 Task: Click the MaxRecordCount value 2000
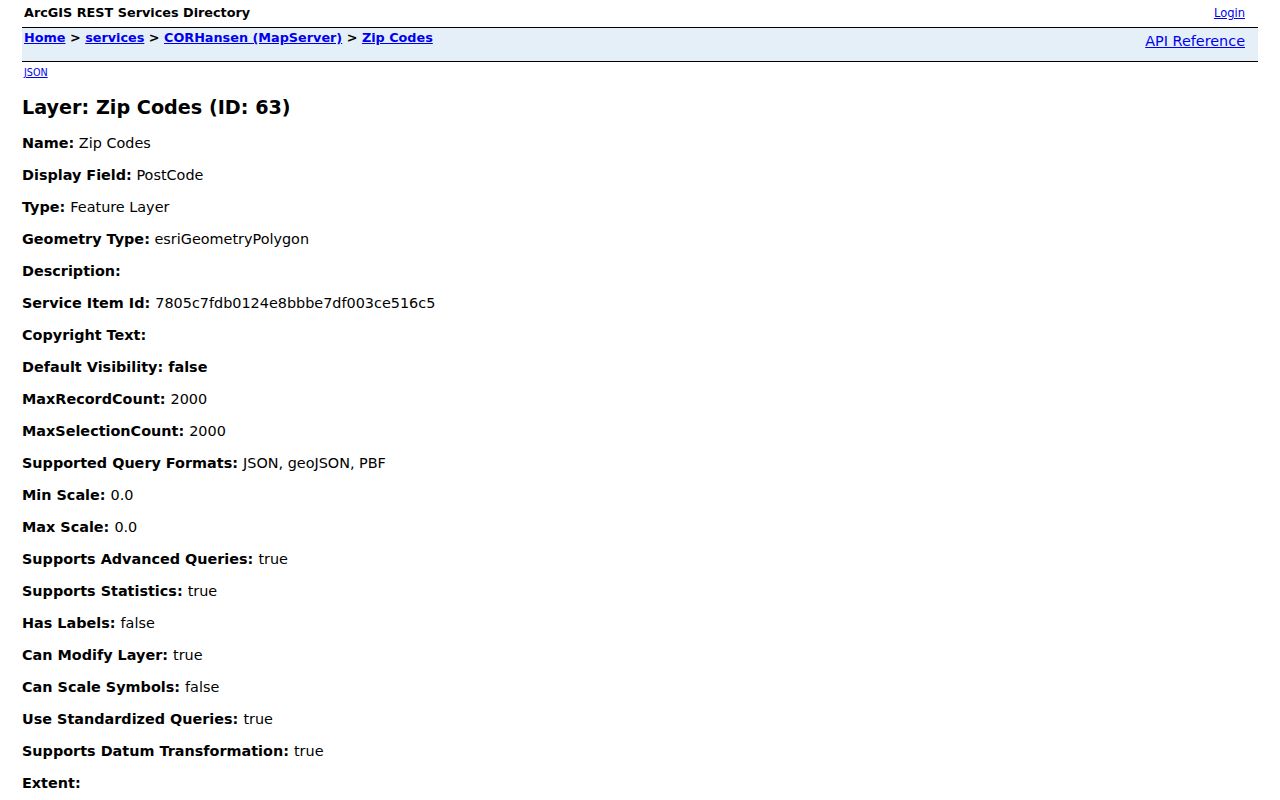tap(189, 399)
